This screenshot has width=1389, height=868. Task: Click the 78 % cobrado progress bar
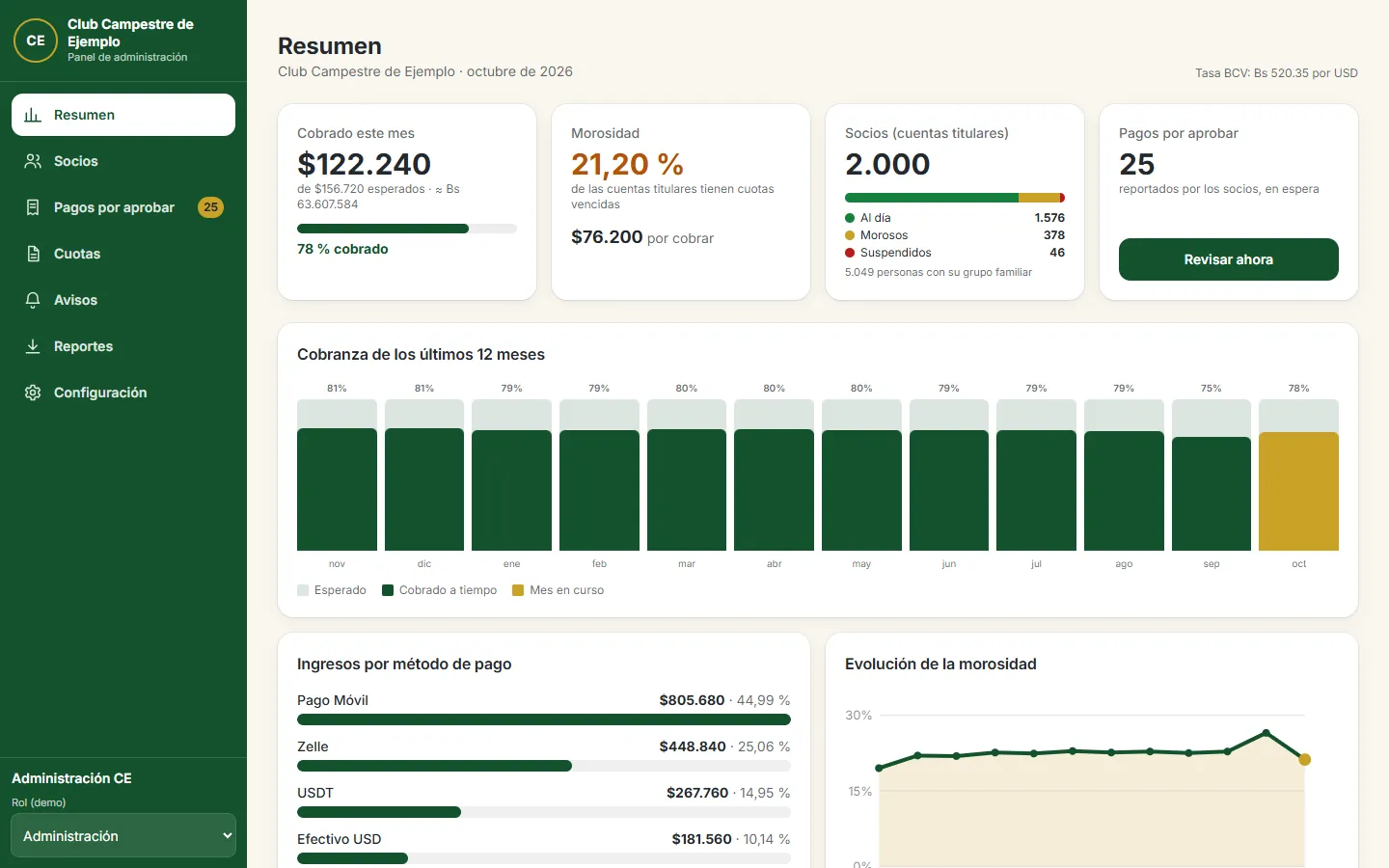pyautogui.click(x=407, y=229)
